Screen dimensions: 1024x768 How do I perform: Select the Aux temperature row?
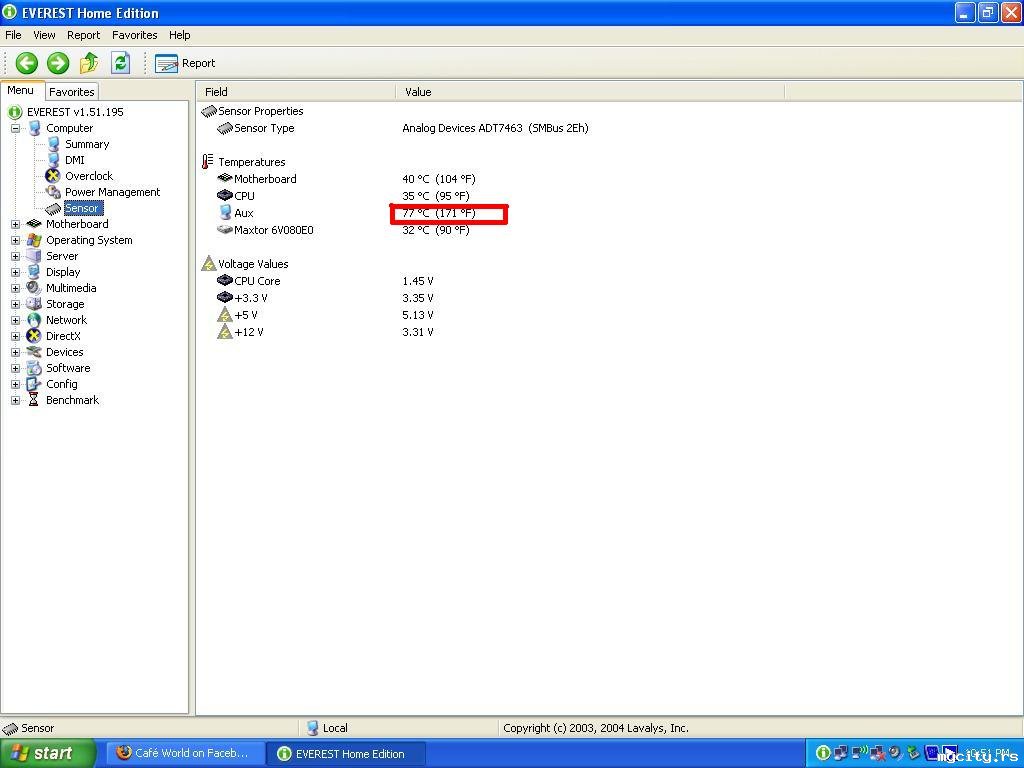pyautogui.click(x=346, y=213)
